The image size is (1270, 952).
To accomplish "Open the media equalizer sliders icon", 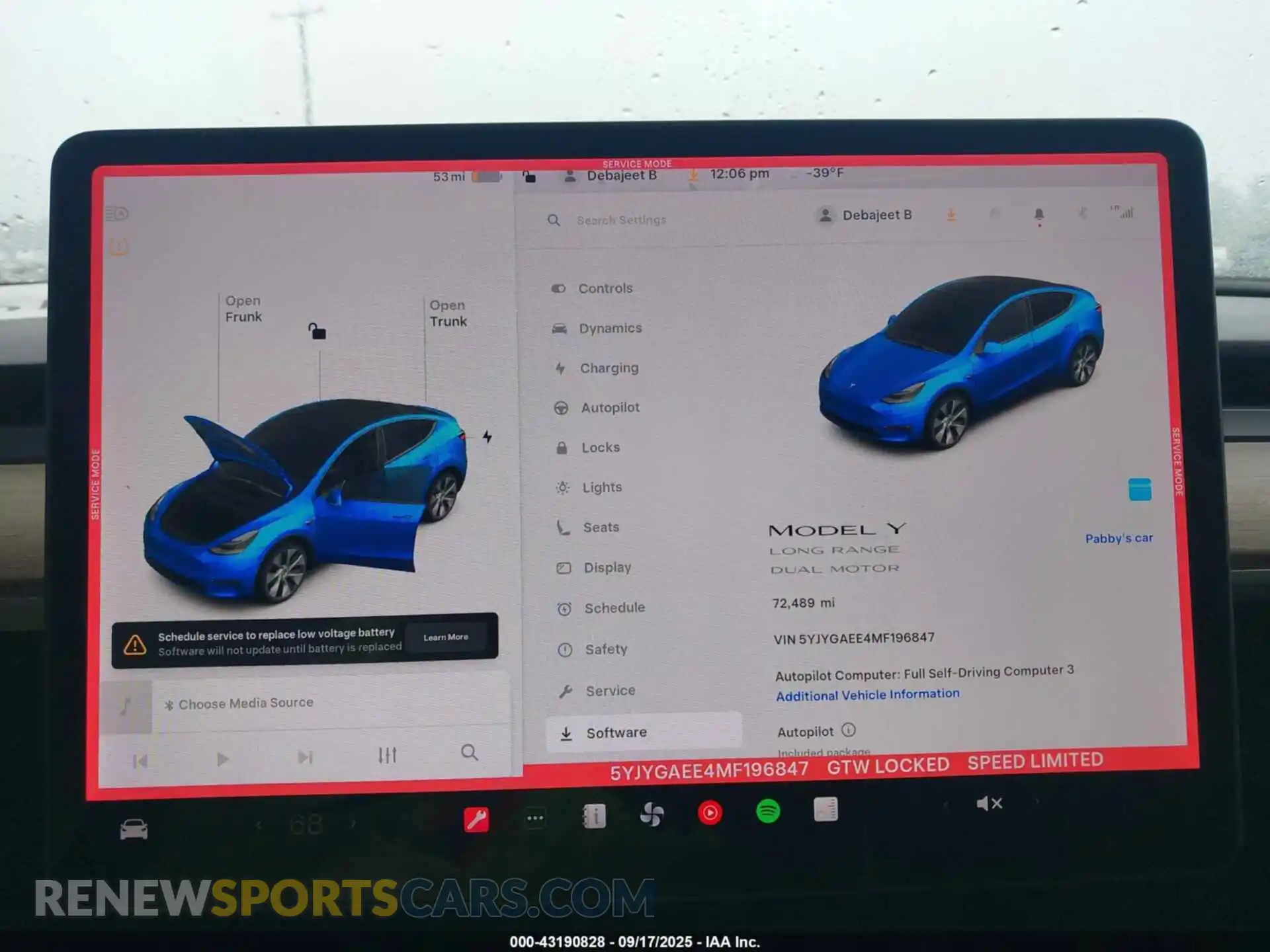I will [388, 755].
